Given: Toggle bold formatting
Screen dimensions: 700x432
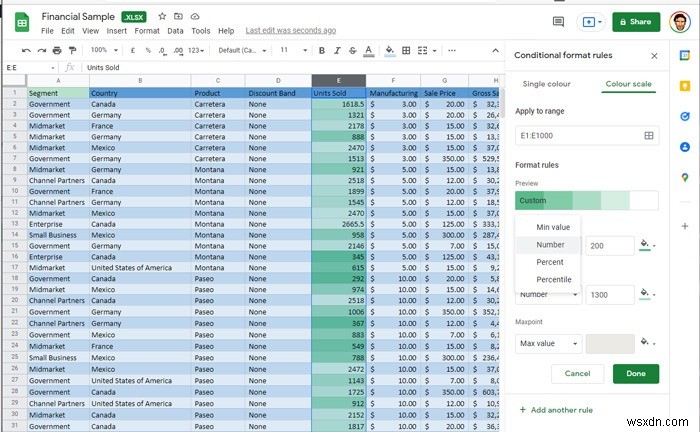Looking at the screenshot, I should [x=321, y=50].
